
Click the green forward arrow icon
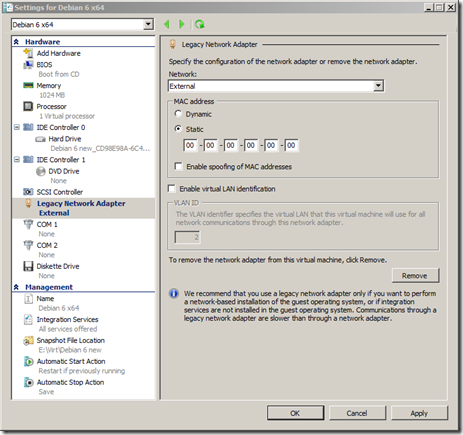pos(182,24)
